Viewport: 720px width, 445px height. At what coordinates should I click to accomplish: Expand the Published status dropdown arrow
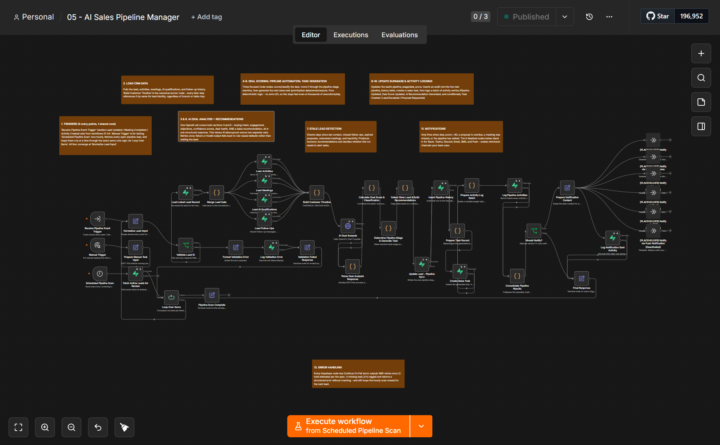pyautogui.click(x=564, y=17)
